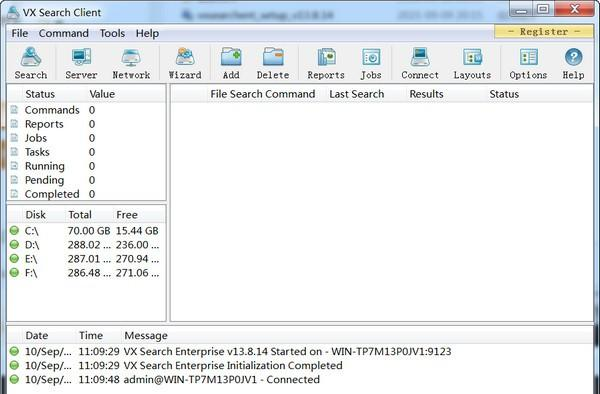Click the icon beside Jobs status row

(14, 138)
